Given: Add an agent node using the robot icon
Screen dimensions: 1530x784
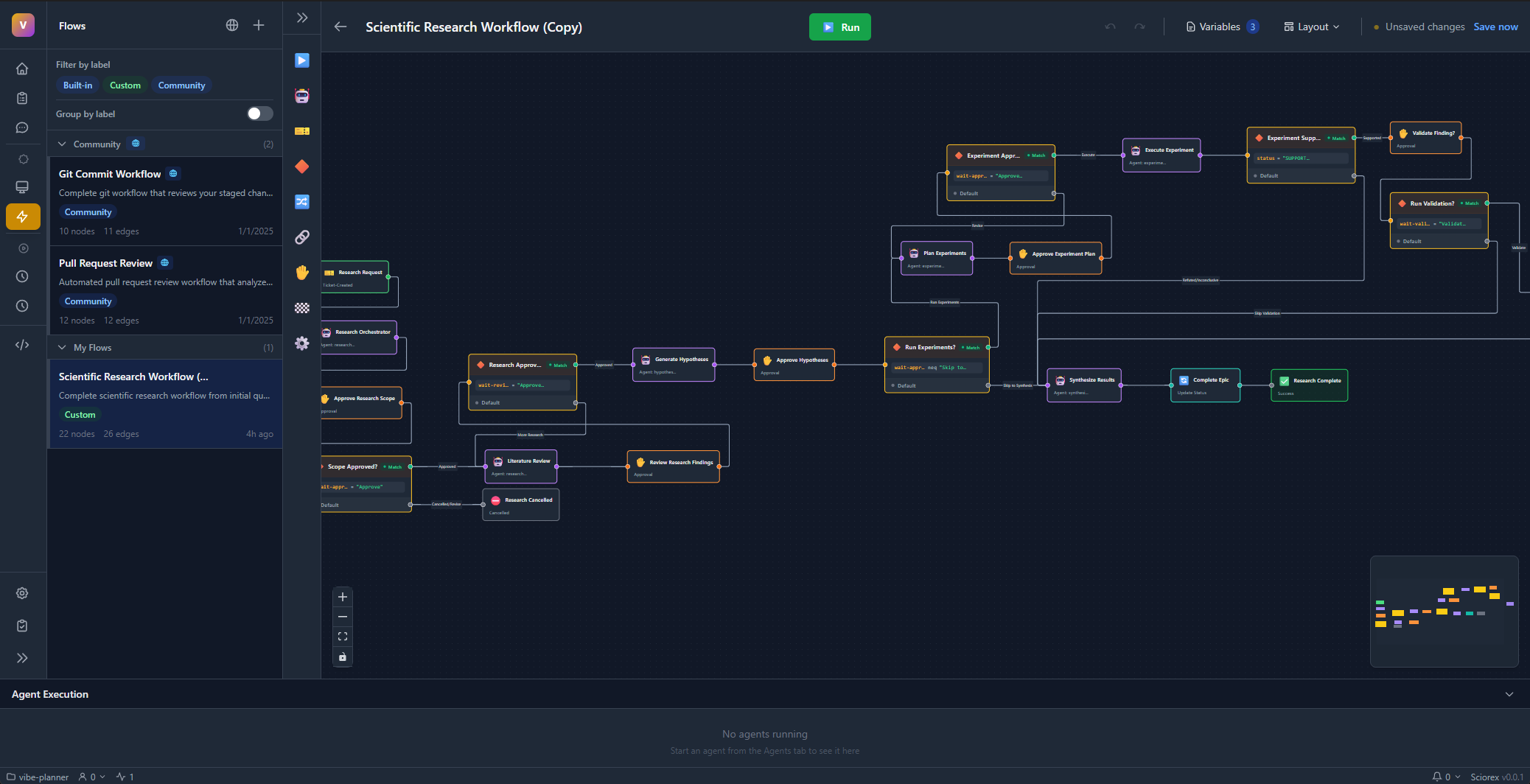Looking at the screenshot, I should pyautogui.click(x=301, y=96).
